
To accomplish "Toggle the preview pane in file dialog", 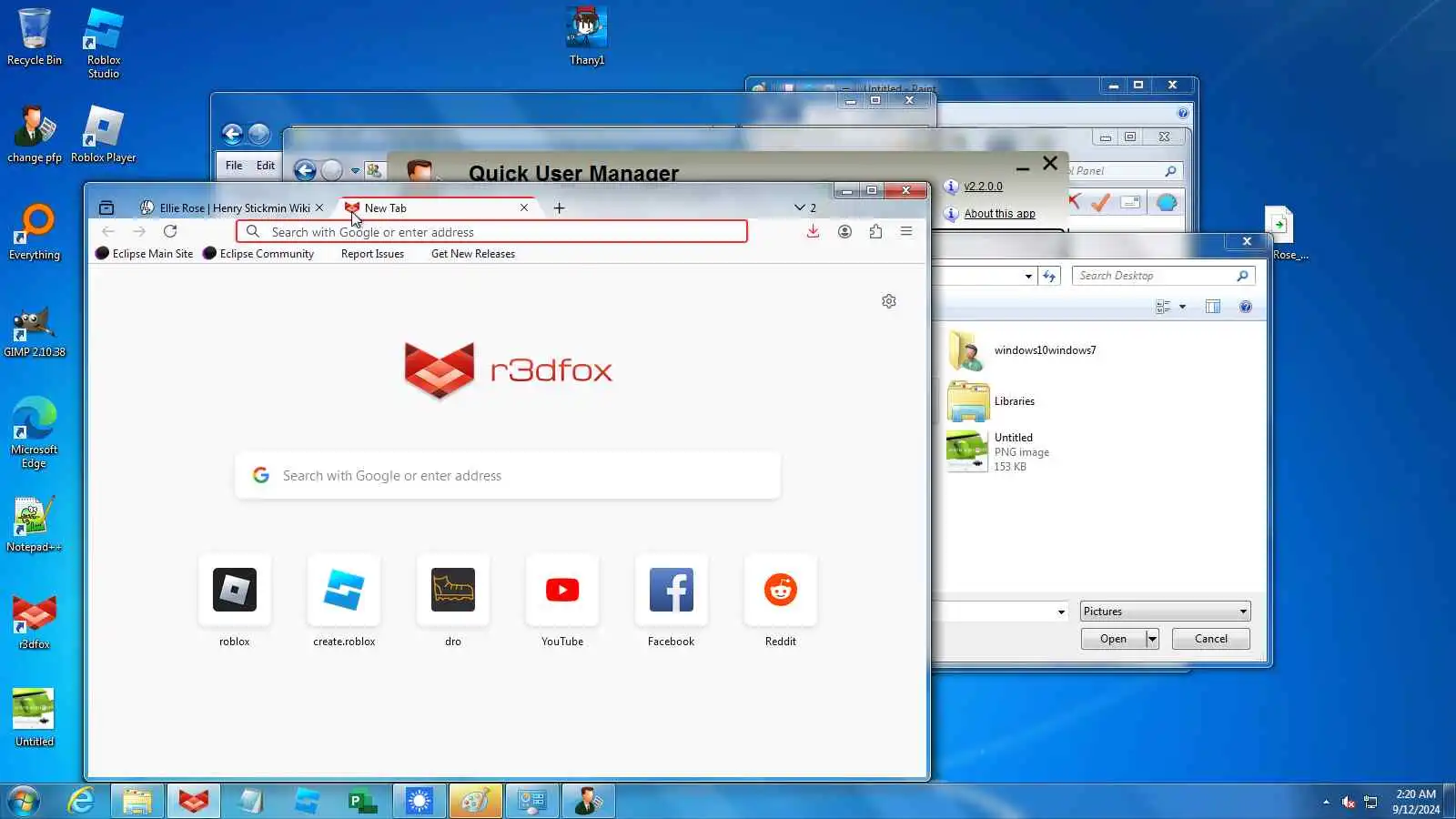I will tap(1213, 307).
